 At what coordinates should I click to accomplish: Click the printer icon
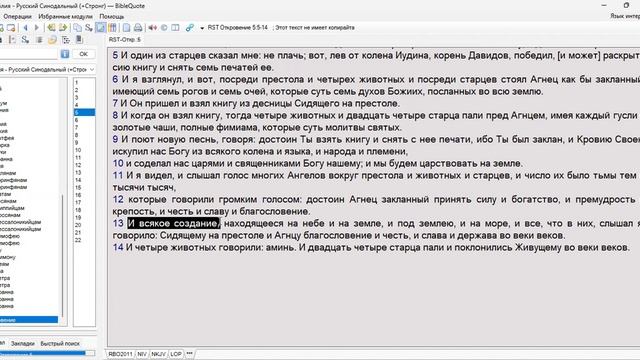click(x=138, y=28)
